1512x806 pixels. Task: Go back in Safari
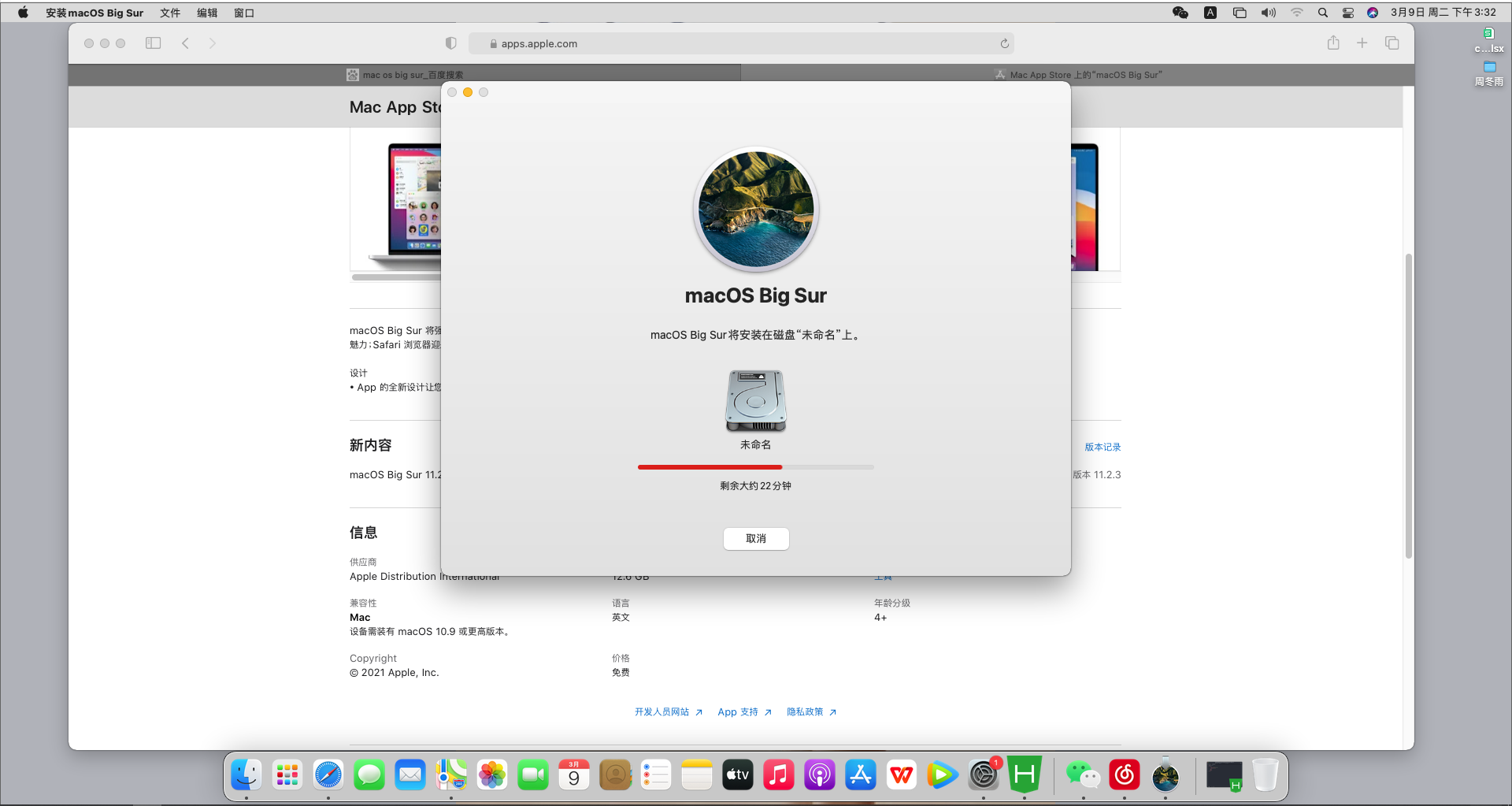coord(185,43)
